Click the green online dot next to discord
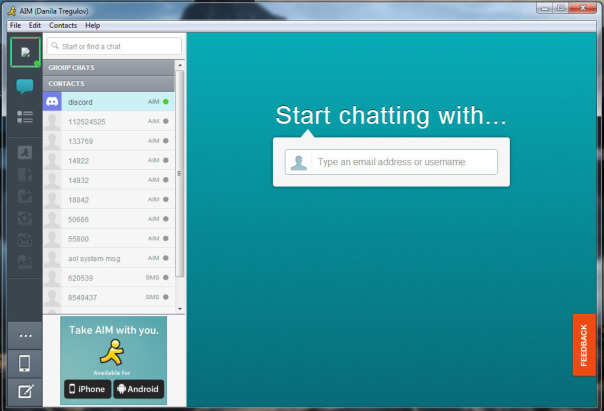 (166, 102)
